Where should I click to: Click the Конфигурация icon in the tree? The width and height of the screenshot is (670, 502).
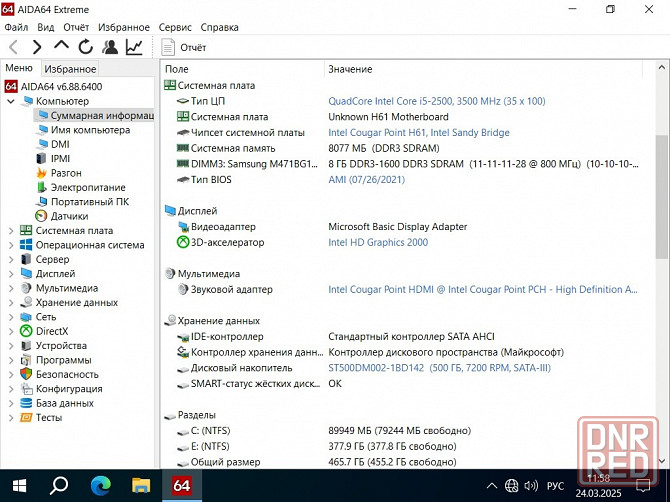[26, 389]
